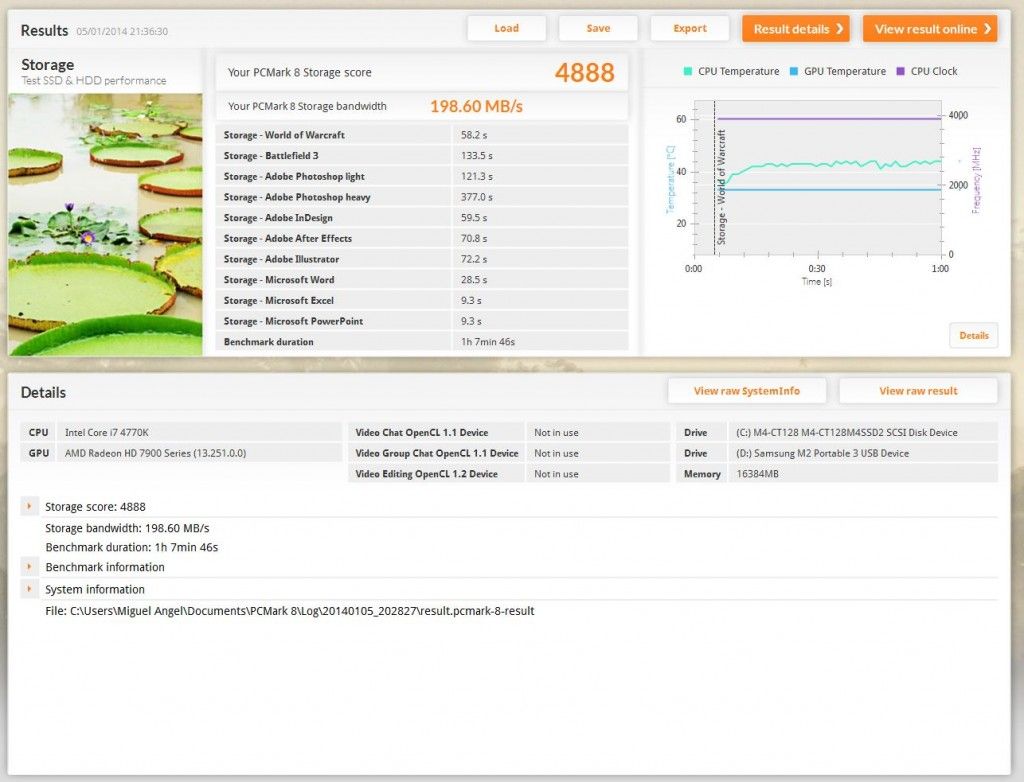
Task: Click the GPU Temperature legend swatch
Action: [x=793, y=71]
